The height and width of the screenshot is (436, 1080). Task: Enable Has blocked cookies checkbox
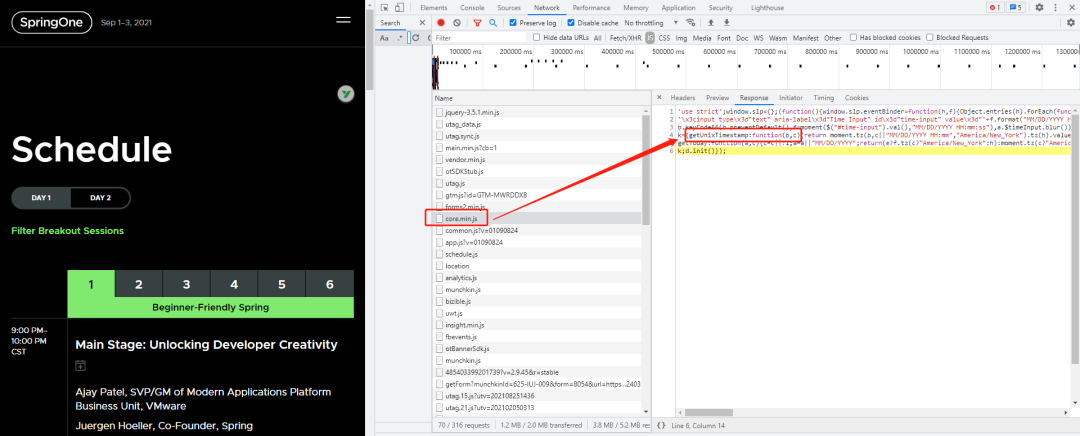tap(853, 37)
